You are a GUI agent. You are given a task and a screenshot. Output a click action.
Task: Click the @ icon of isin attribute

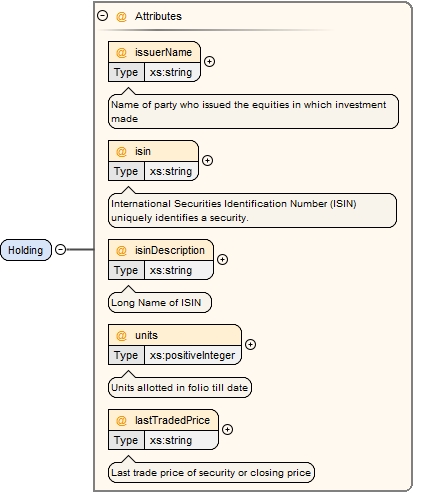pyautogui.click(x=121, y=151)
